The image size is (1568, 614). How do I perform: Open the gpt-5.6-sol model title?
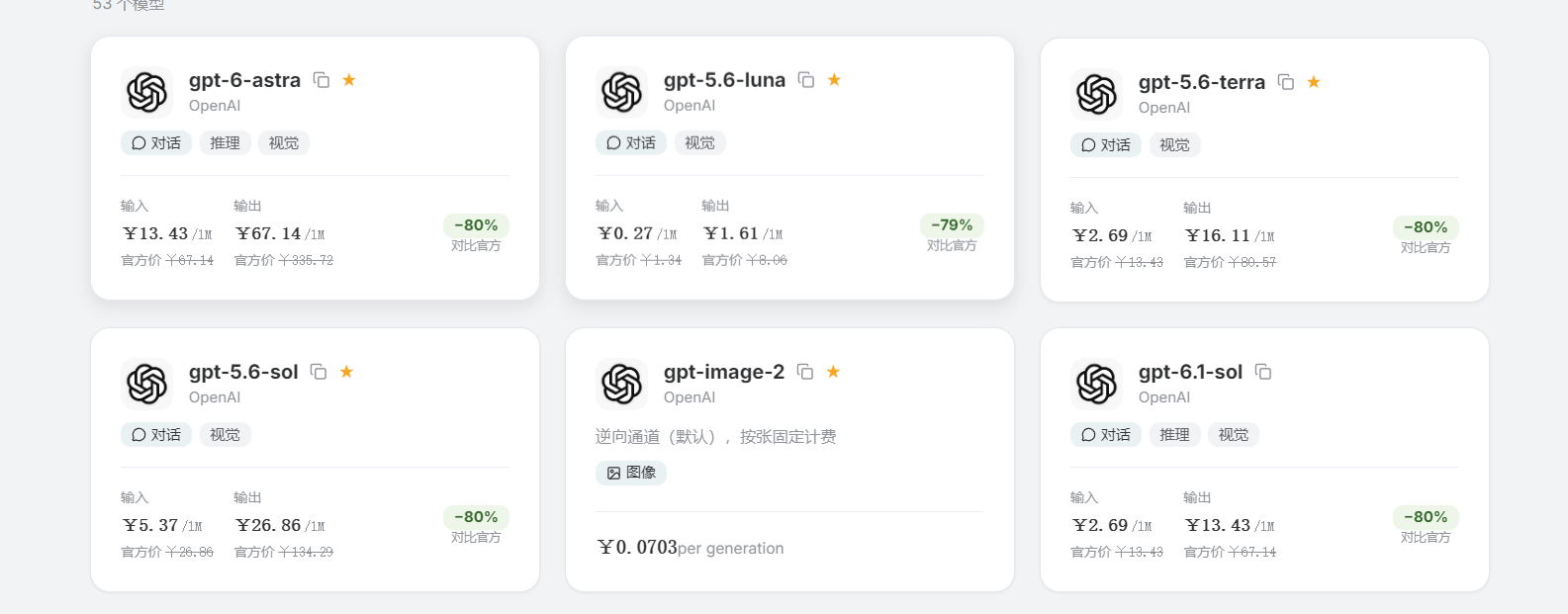(x=243, y=372)
